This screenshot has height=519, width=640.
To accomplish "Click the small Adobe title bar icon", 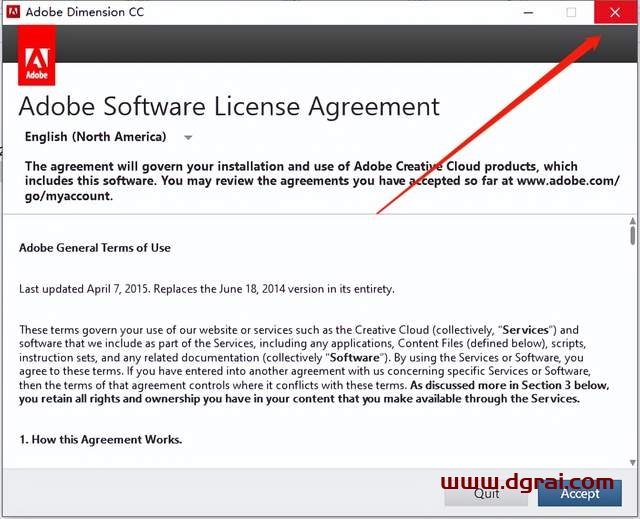I will click(13, 11).
